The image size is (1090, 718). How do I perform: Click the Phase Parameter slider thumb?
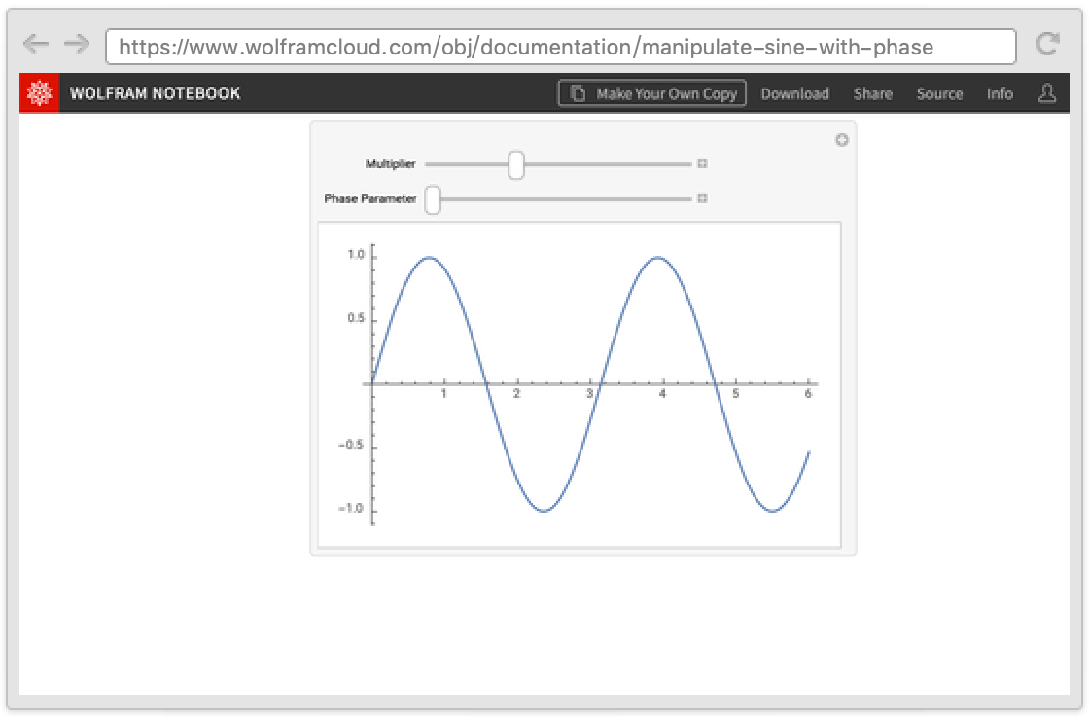click(x=433, y=200)
